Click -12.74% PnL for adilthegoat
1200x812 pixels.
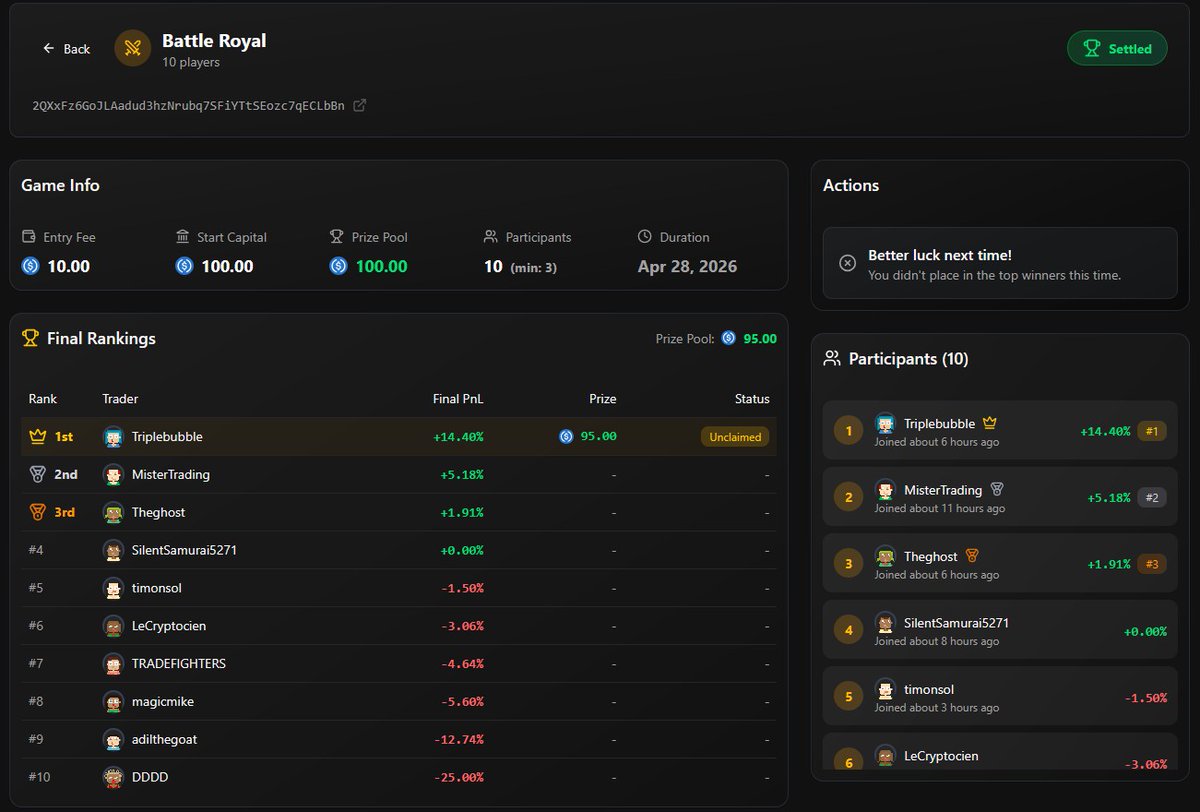click(459, 739)
